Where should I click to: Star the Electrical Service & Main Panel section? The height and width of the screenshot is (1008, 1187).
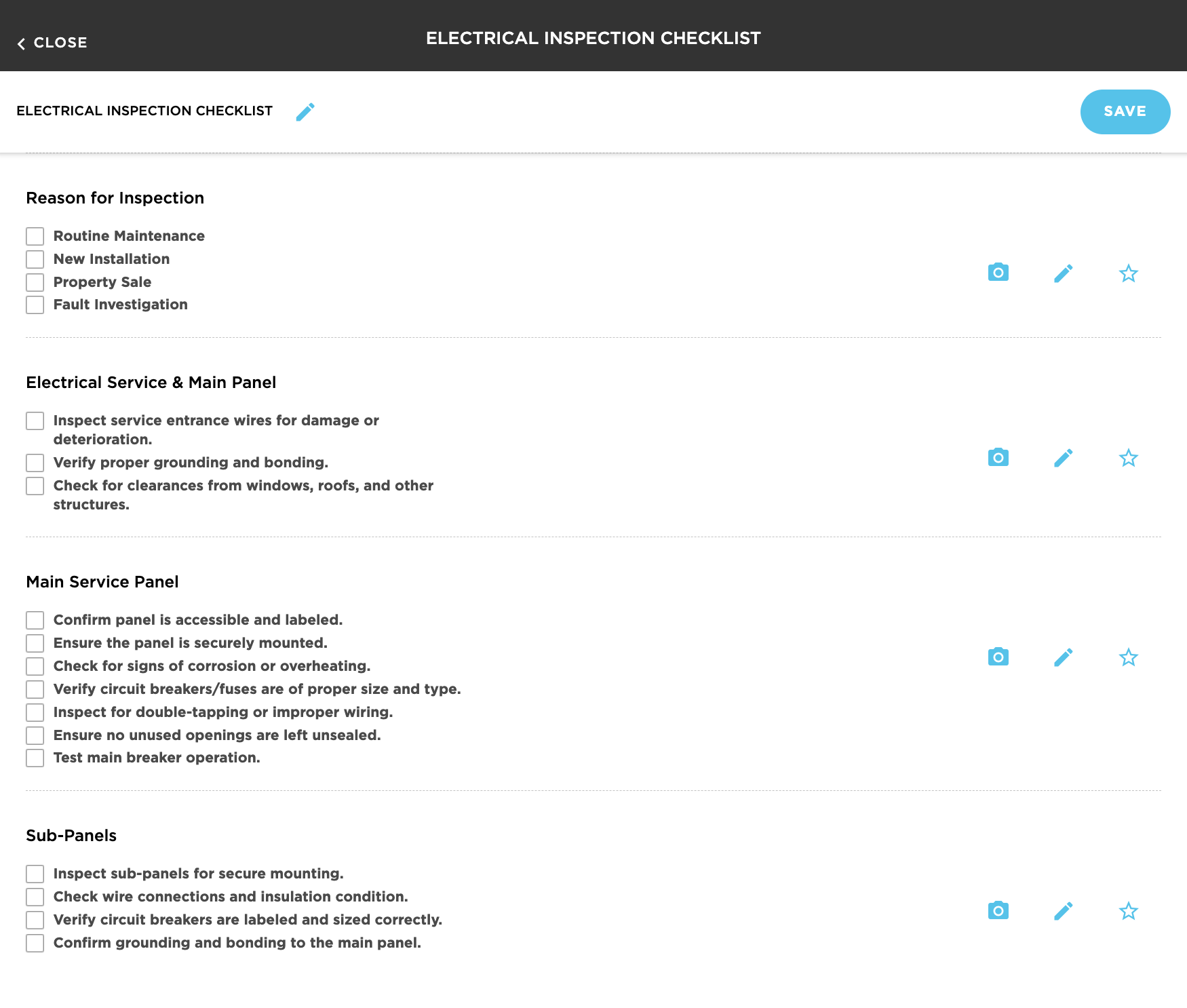pos(1128,458)
